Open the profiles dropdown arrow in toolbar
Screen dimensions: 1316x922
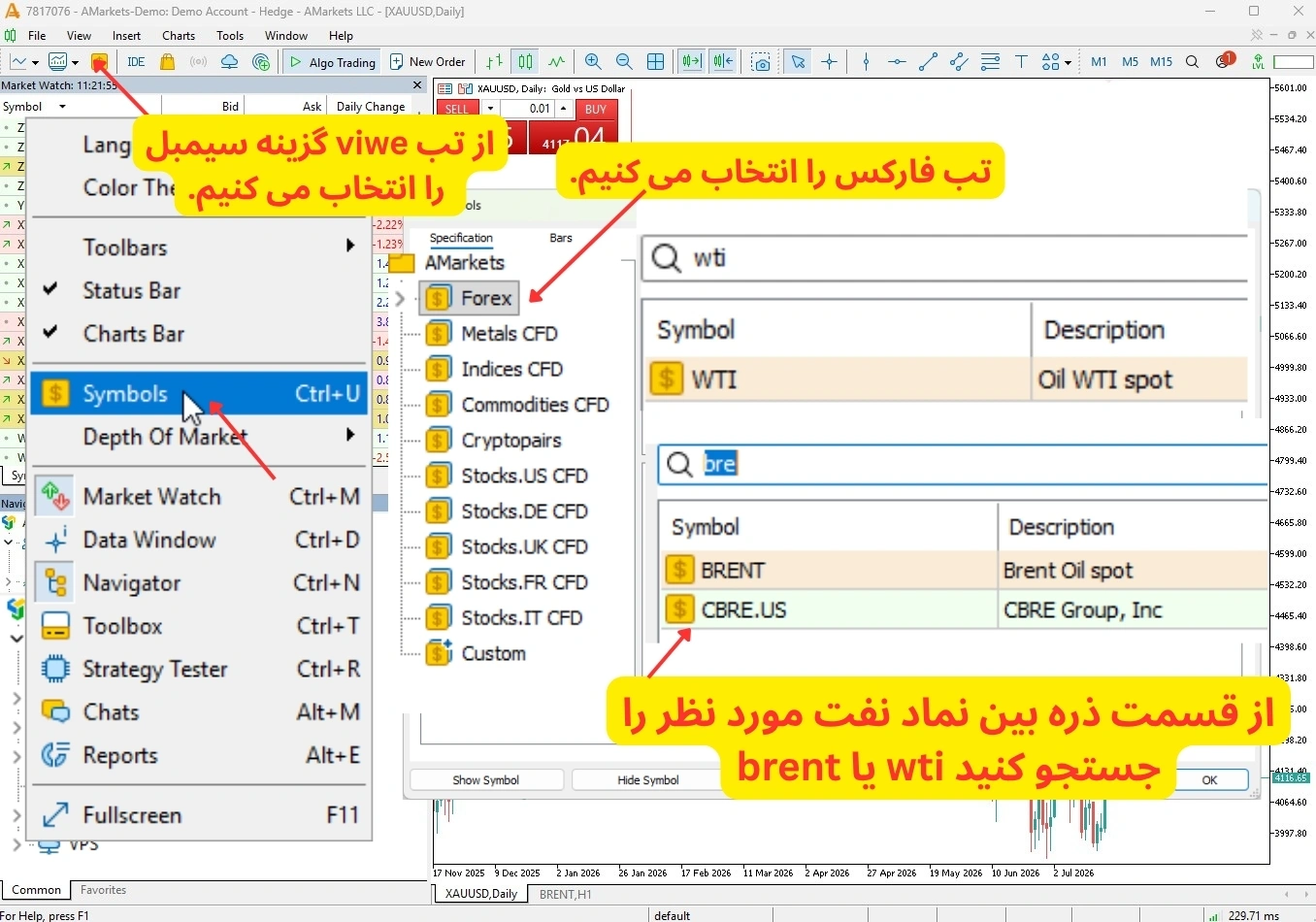pos(75,62)
